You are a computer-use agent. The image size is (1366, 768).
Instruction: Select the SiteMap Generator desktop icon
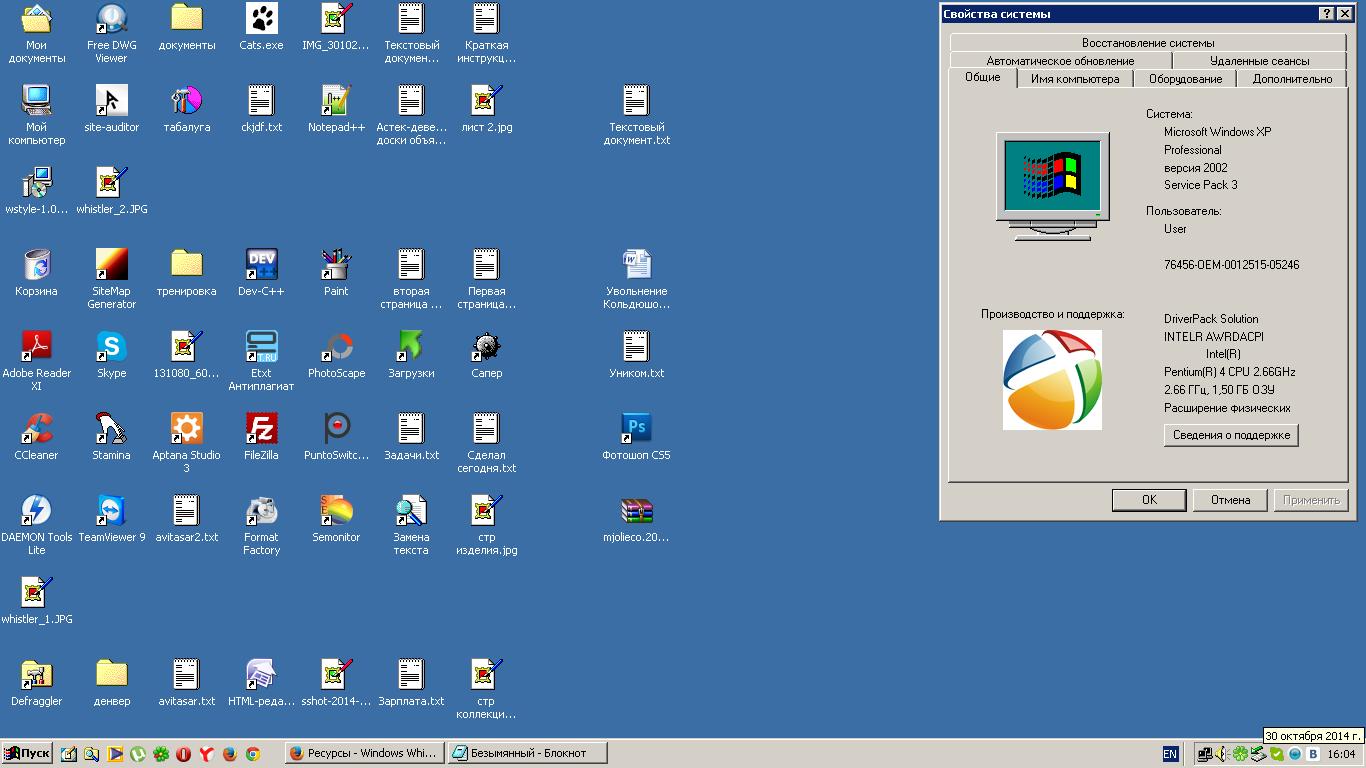click(111, 279)
